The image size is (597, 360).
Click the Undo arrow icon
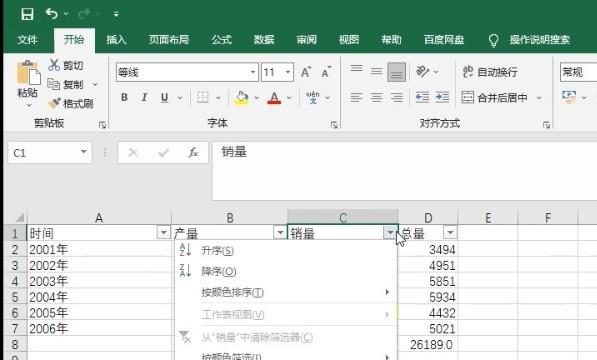pos(52,14)
